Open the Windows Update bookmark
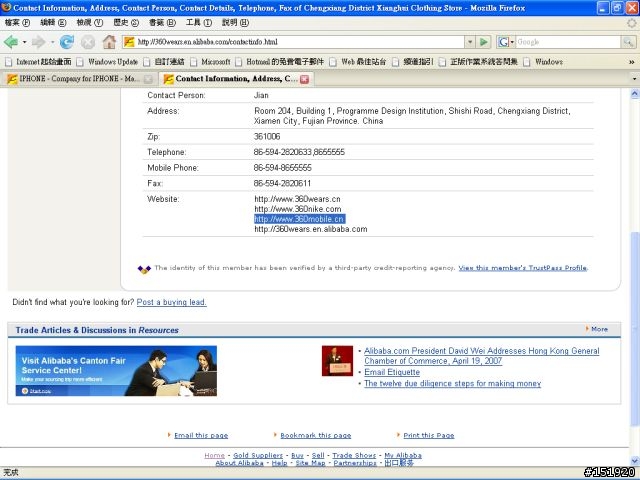This screenshot has height=480, width=640. [108, 62]
